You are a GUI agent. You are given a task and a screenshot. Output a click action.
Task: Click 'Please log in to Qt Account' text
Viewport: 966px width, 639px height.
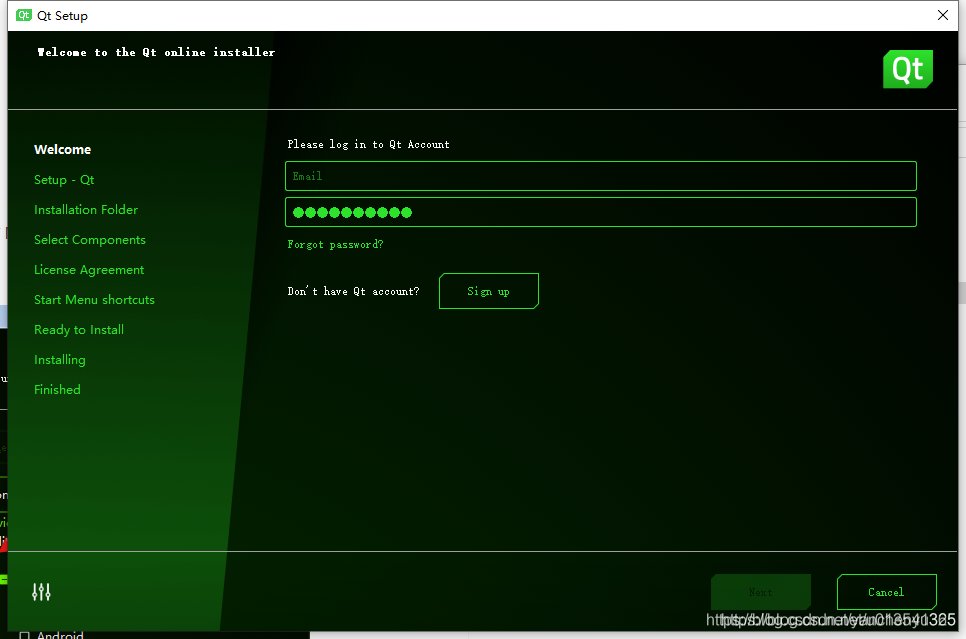368,144
